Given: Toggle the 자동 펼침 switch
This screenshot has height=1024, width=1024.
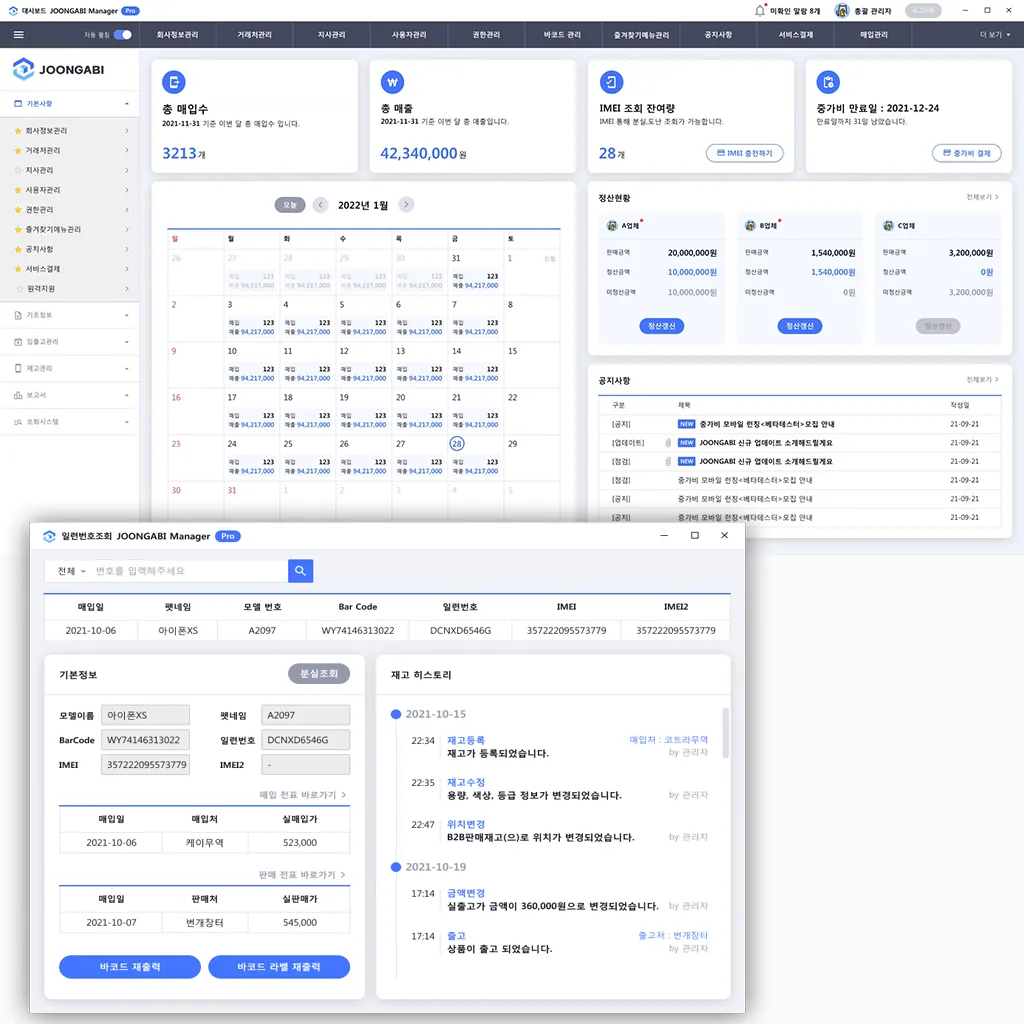Looking at the screenshot, I should (x=122, y=35).
